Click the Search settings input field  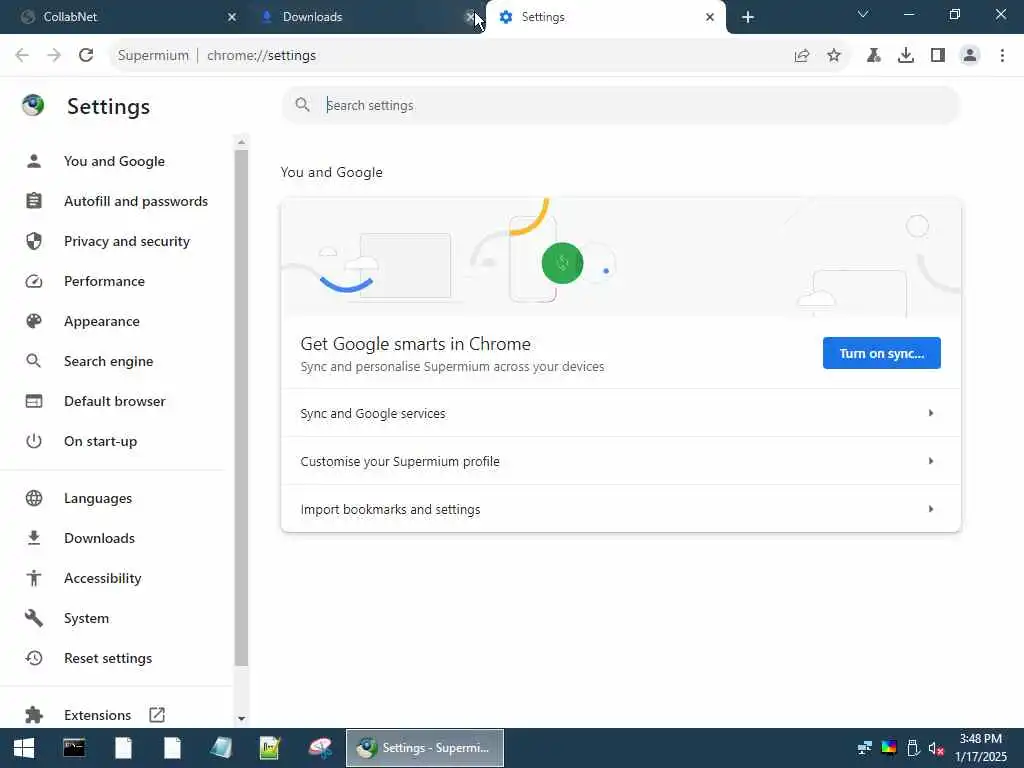tap(620, 105)
